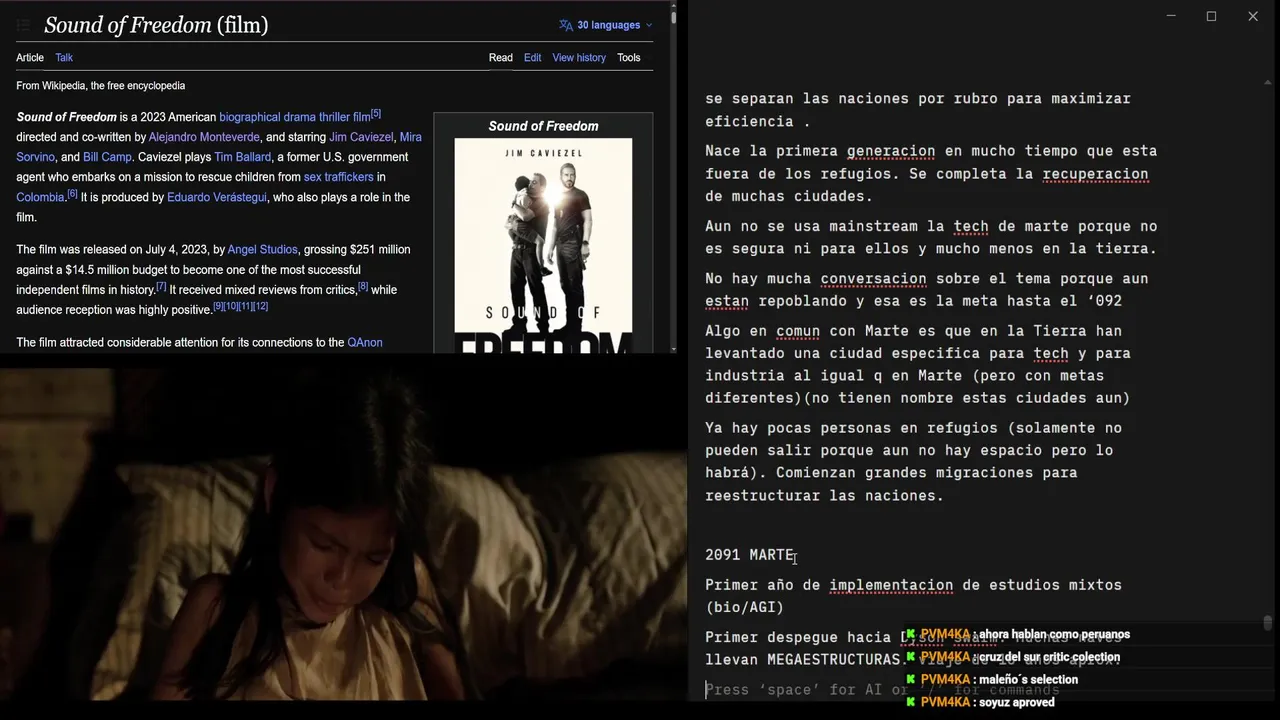Click citation reference [5]
Viewport: 1280px width, 720px height.
point(376,114)
